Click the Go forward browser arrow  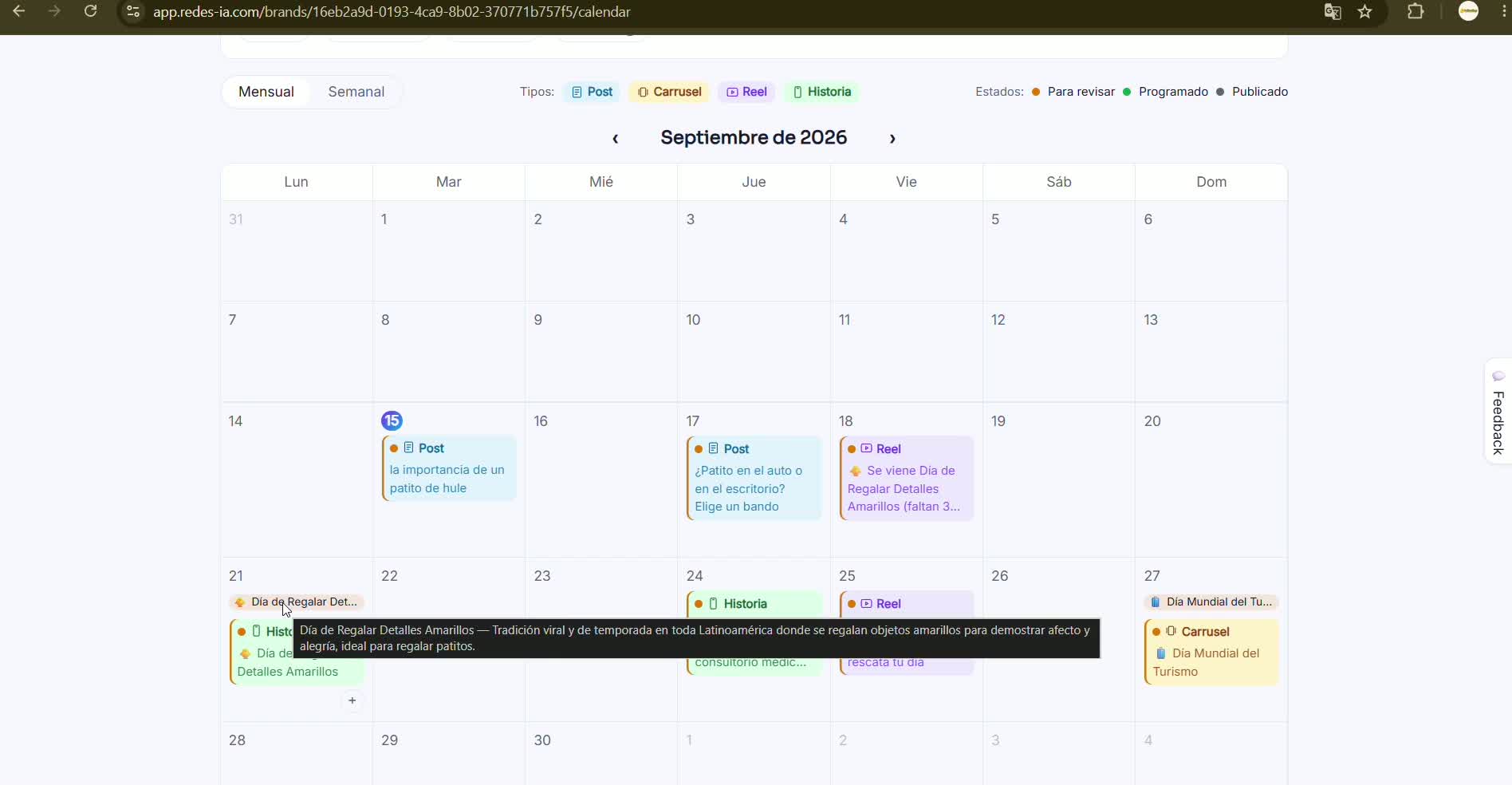(x=54, y=11)
